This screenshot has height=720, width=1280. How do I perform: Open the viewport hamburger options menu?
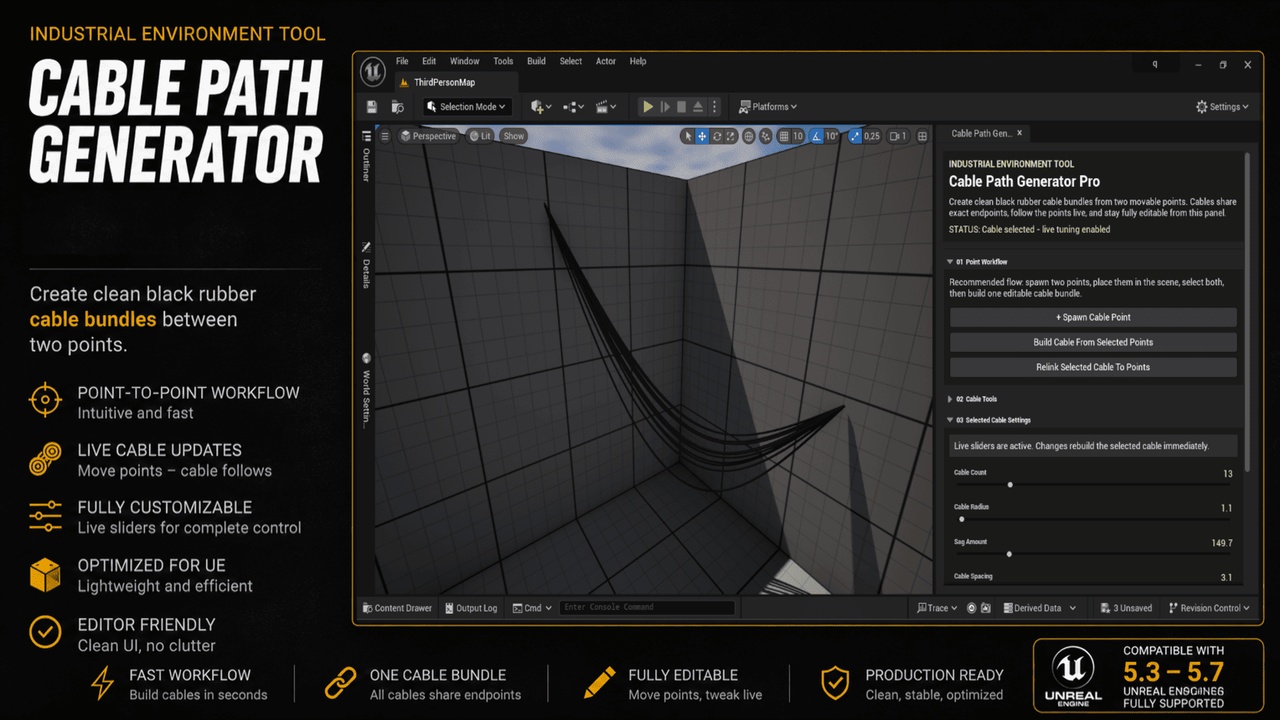point(384,136)
